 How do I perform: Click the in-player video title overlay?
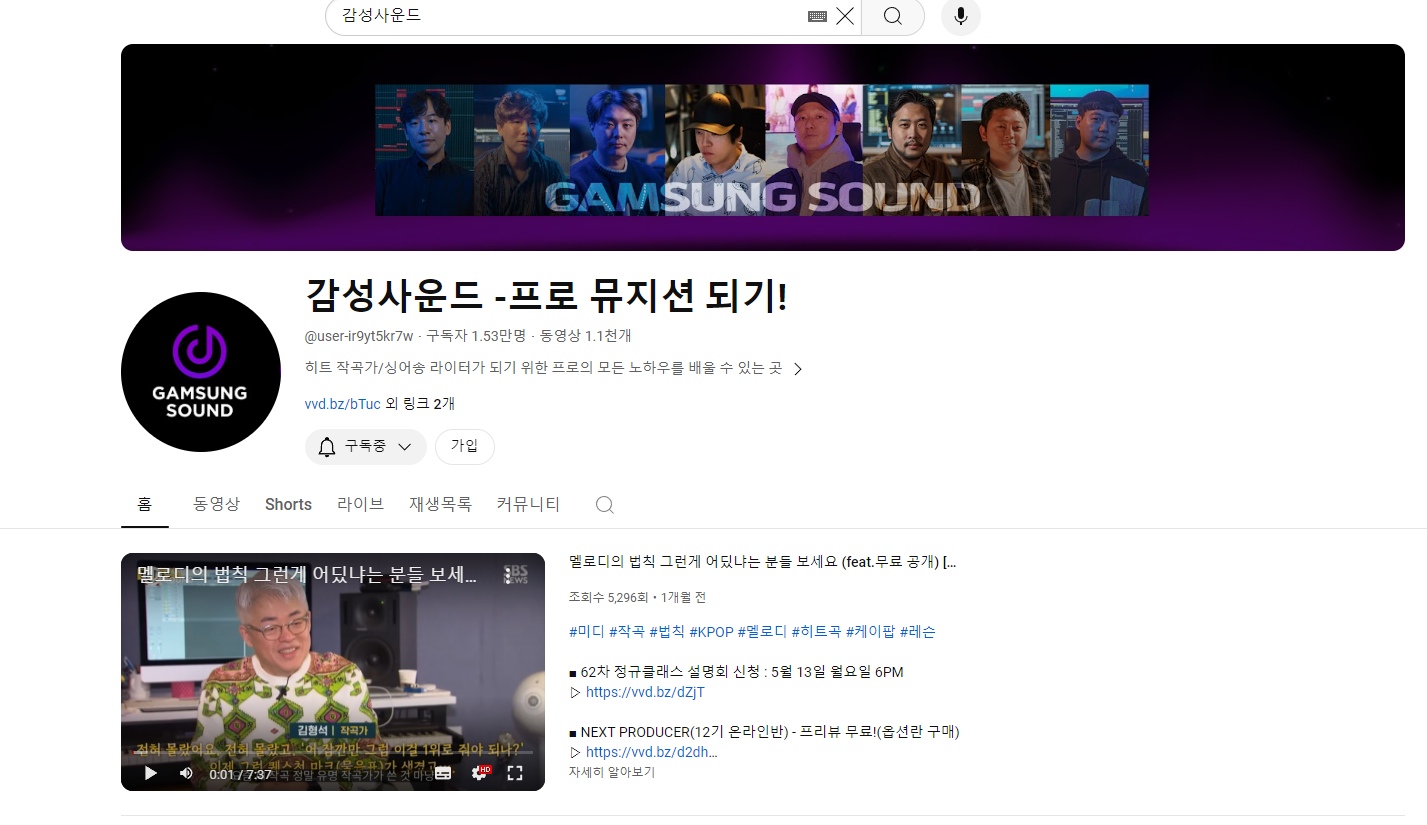pyautogui.click(x=307, y=575)
